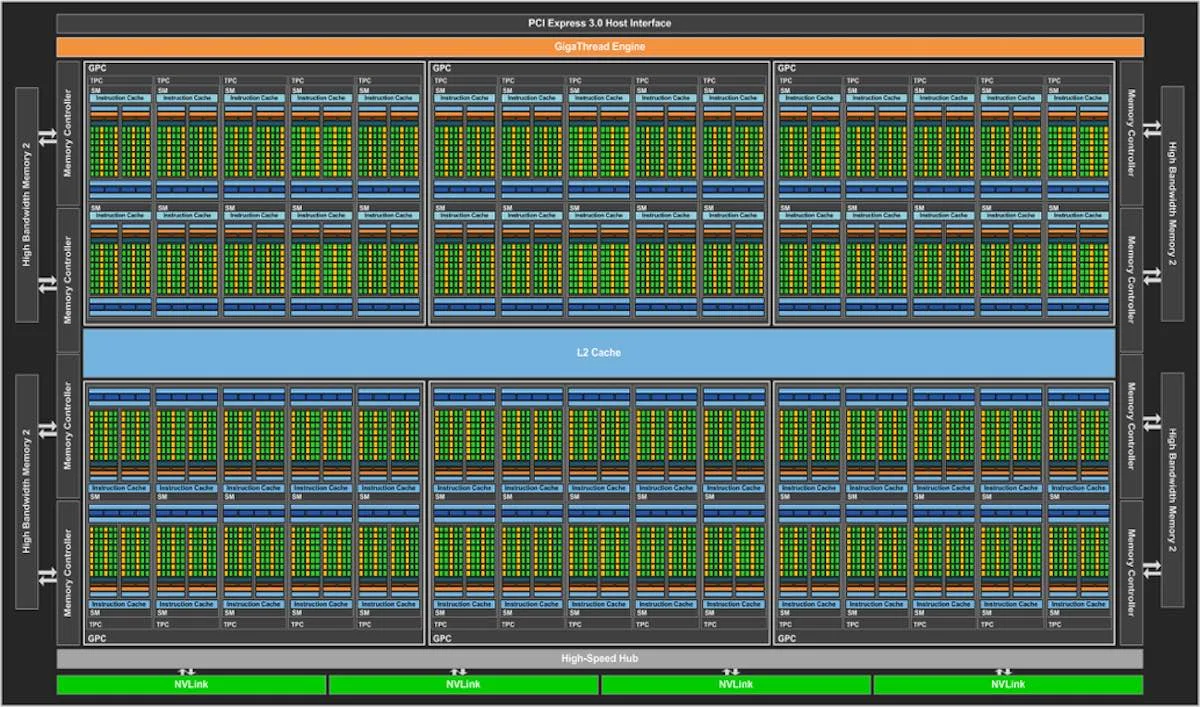The height and width of the screenshot is (707, 1200).
Task: Click the PCI Express 3.0 Host Interface bar
Action: pos(600,23)
